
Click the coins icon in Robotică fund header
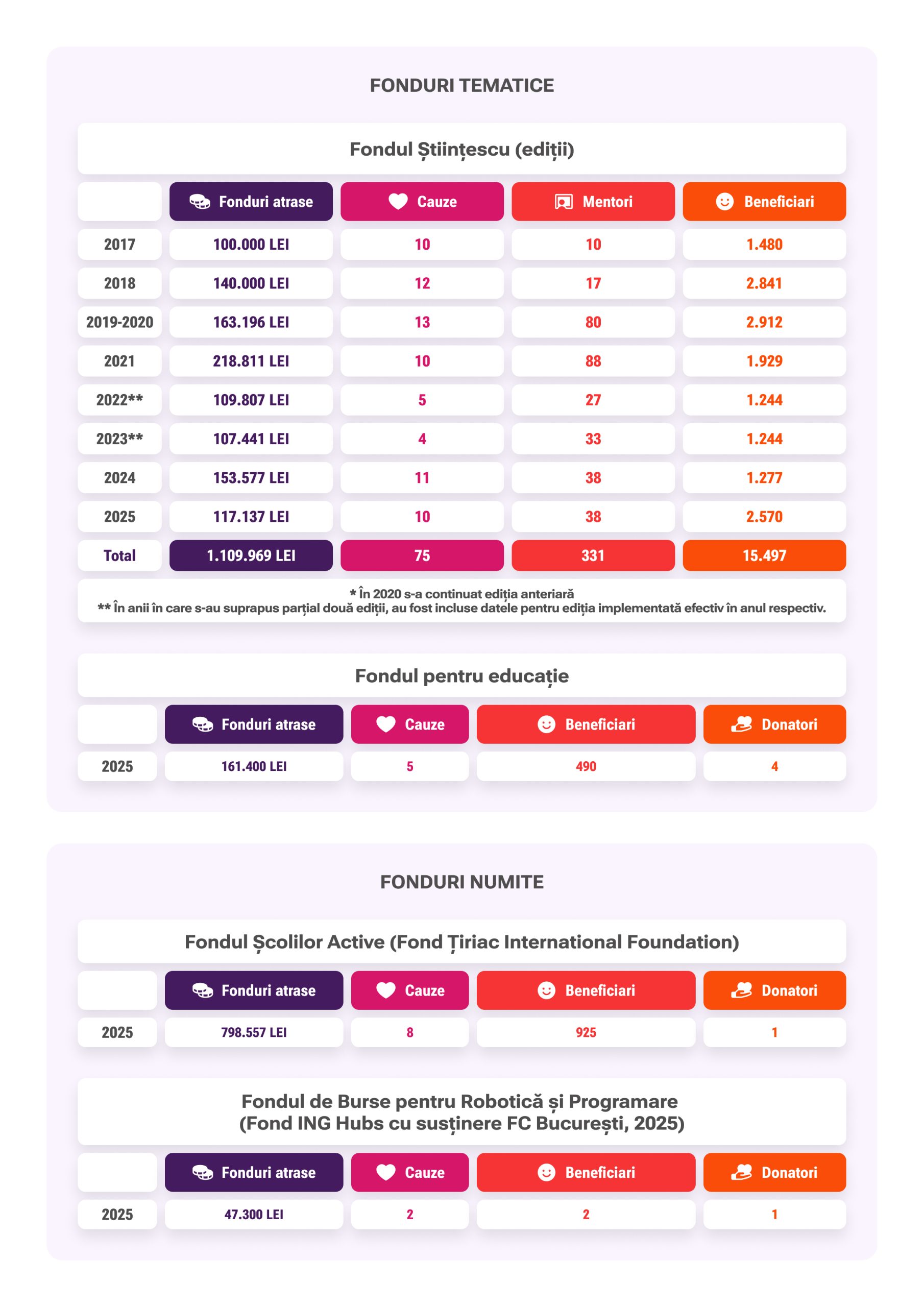[203, 1172]
